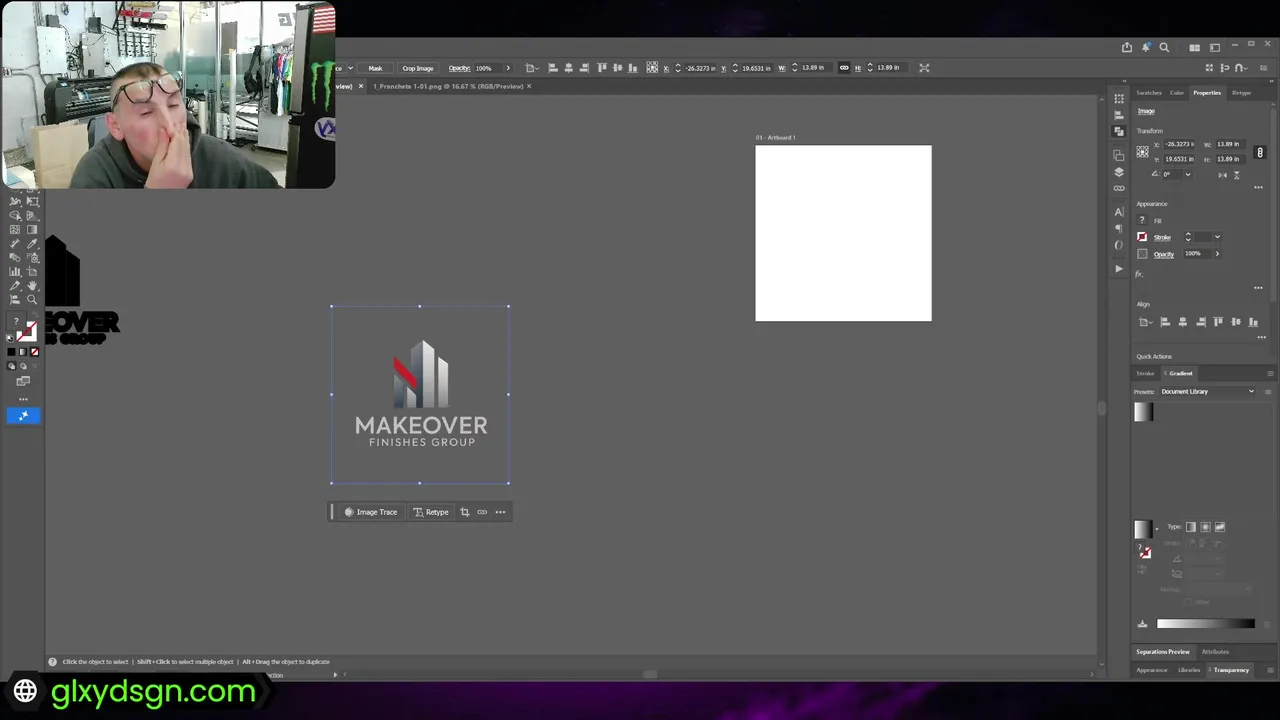Click Image Trace in contextual task bar
The image size is (1280, 720).
(371, 512)
